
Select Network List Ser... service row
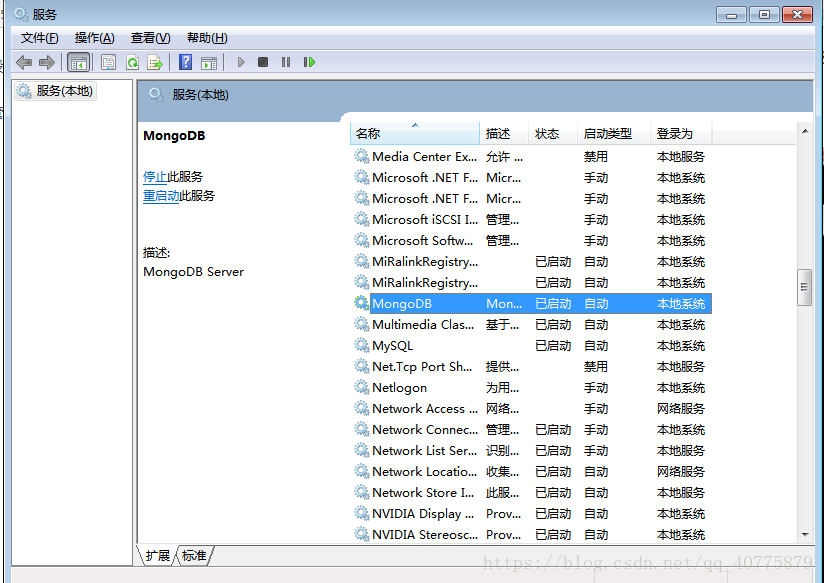tap(531, 451)
